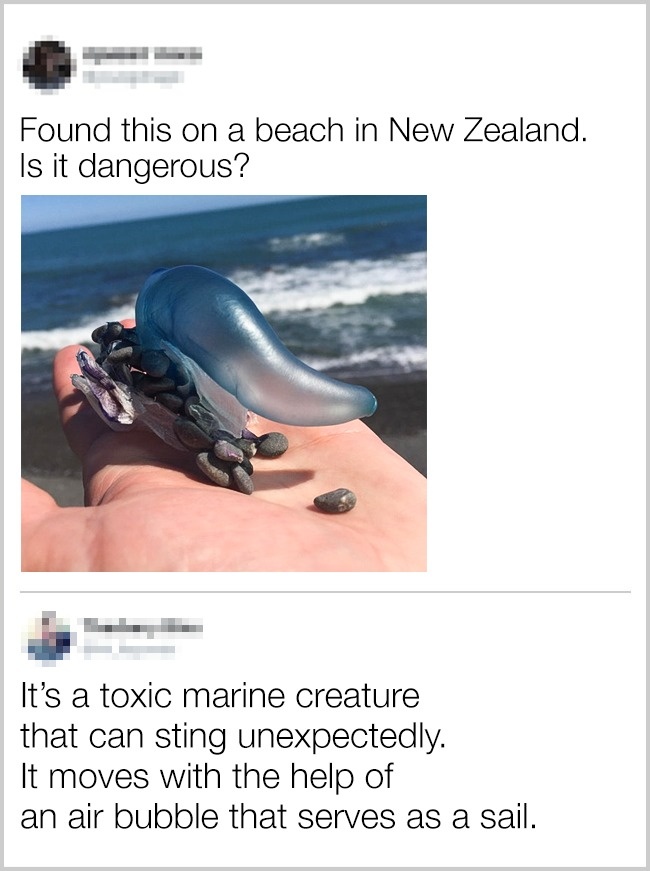Click the lone pebble on the palm
Viewport: 650px width, 871px height.
point(335,500)
